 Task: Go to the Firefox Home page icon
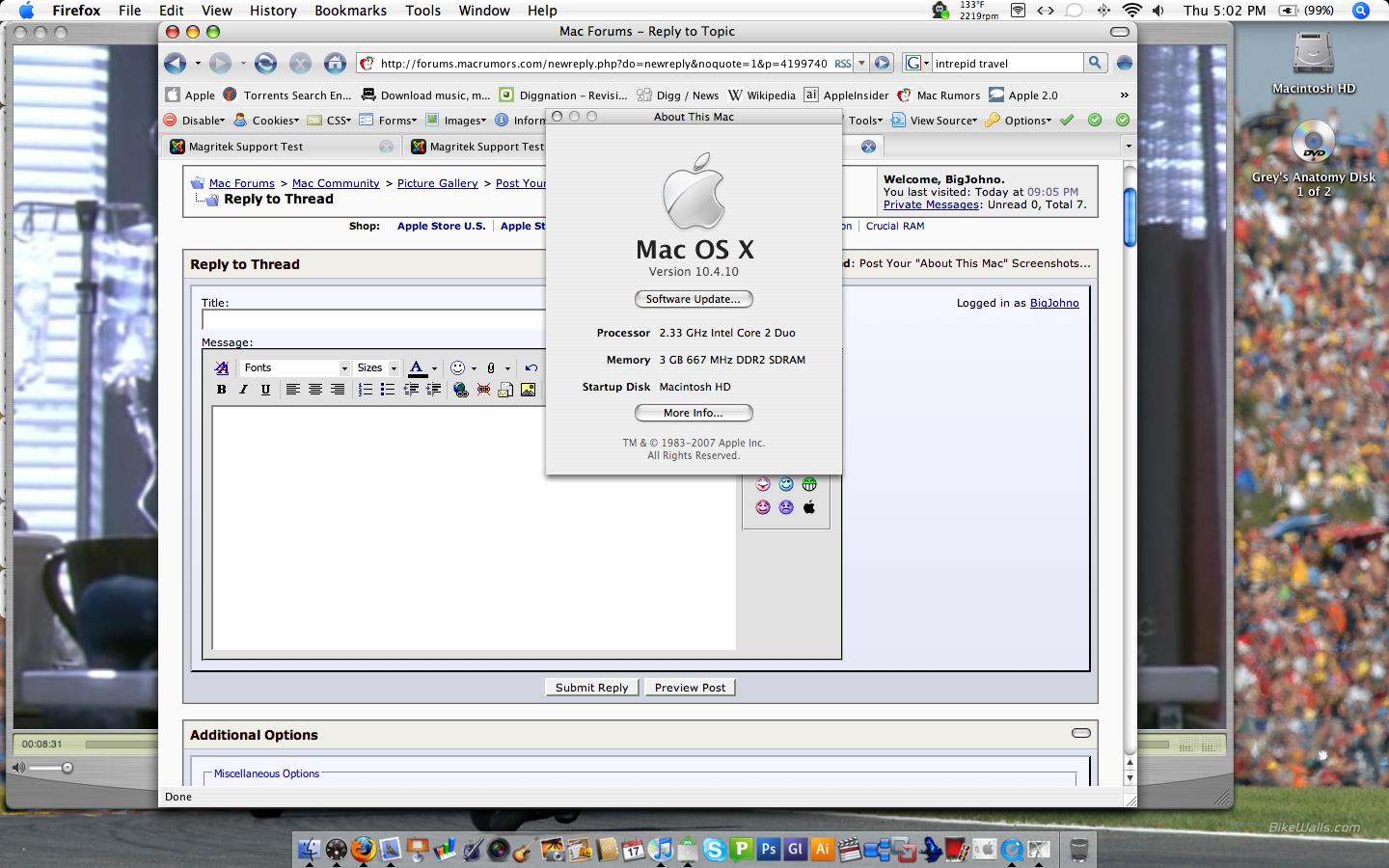pos(335,64)
